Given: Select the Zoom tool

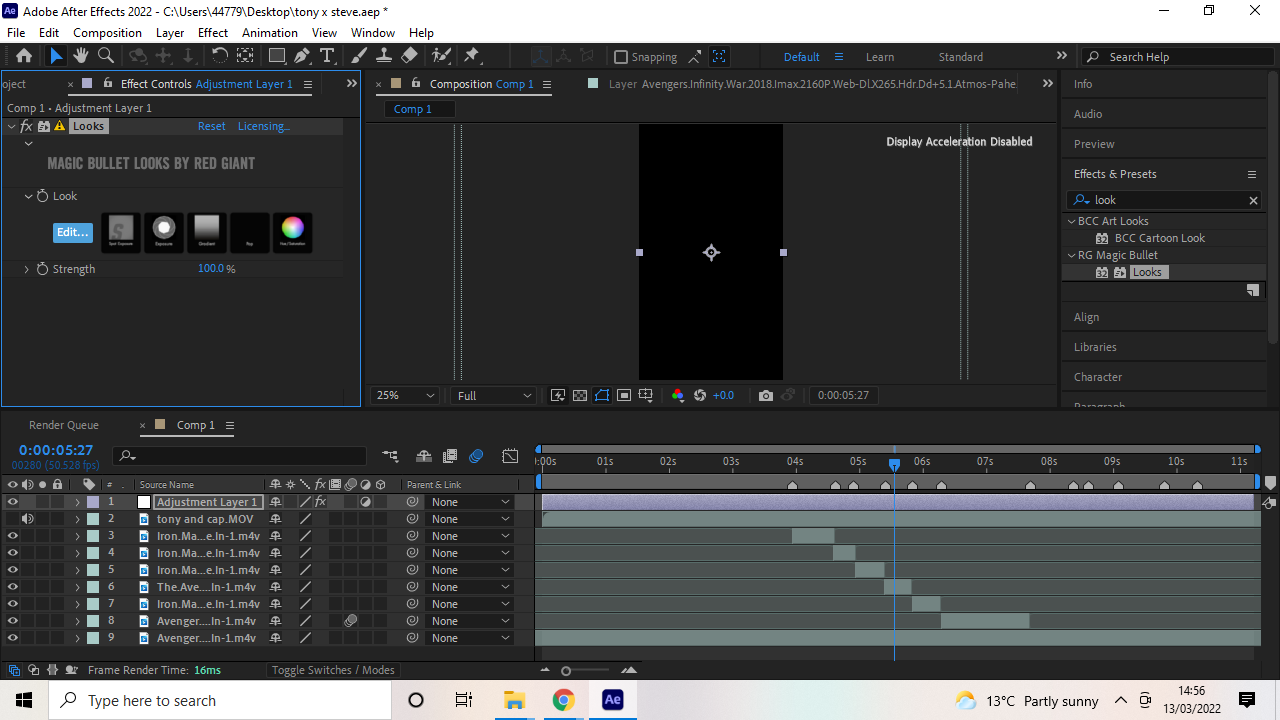Looking at the screenshot, I should (x=105, y=56).
